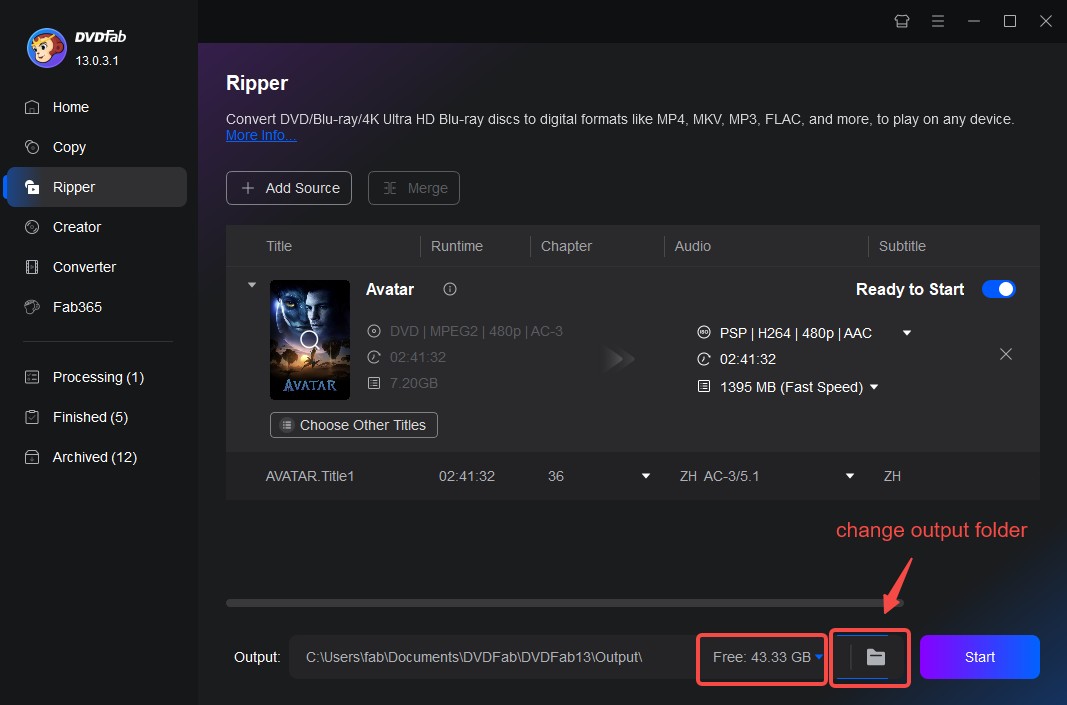Image resolution: width=1067 pixels, height=705 pixels.
Task: Open the hamburger menu in titlebar
Action: pos(938,20)
